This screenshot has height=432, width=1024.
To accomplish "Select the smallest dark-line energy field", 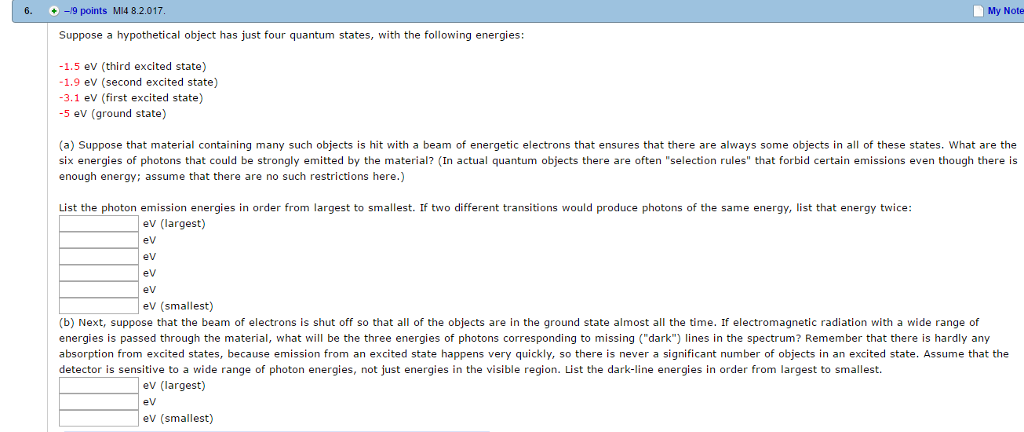I will pyautogui.click(x=99, y=418).
